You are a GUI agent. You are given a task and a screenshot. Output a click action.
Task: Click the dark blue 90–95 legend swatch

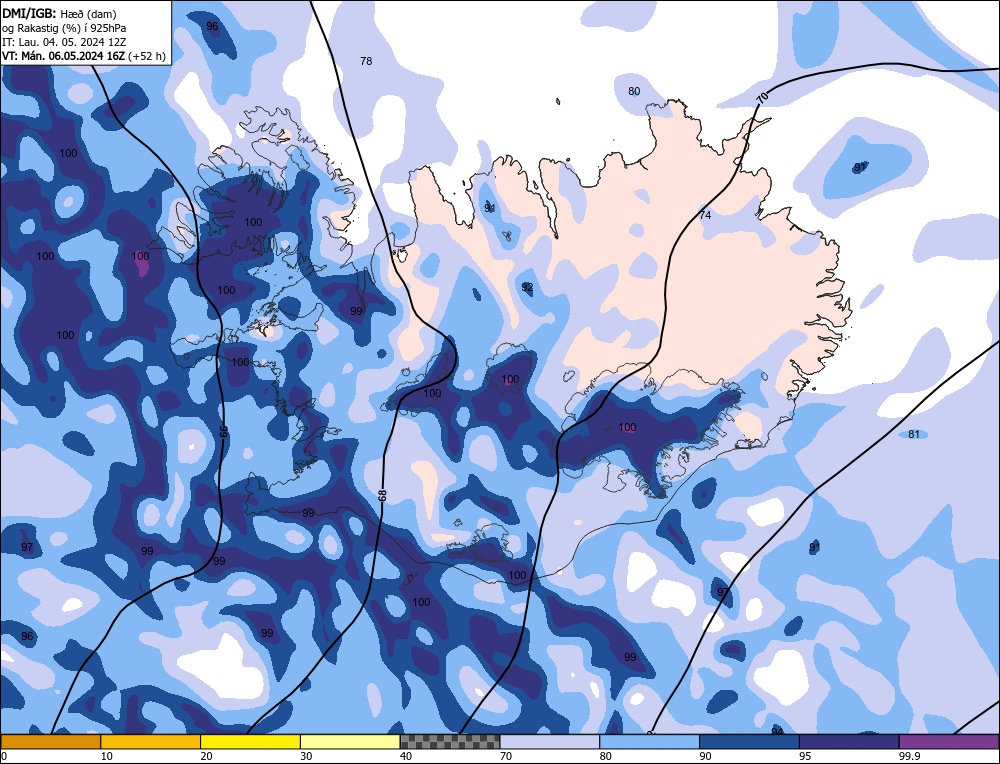[x=749, y=742]
